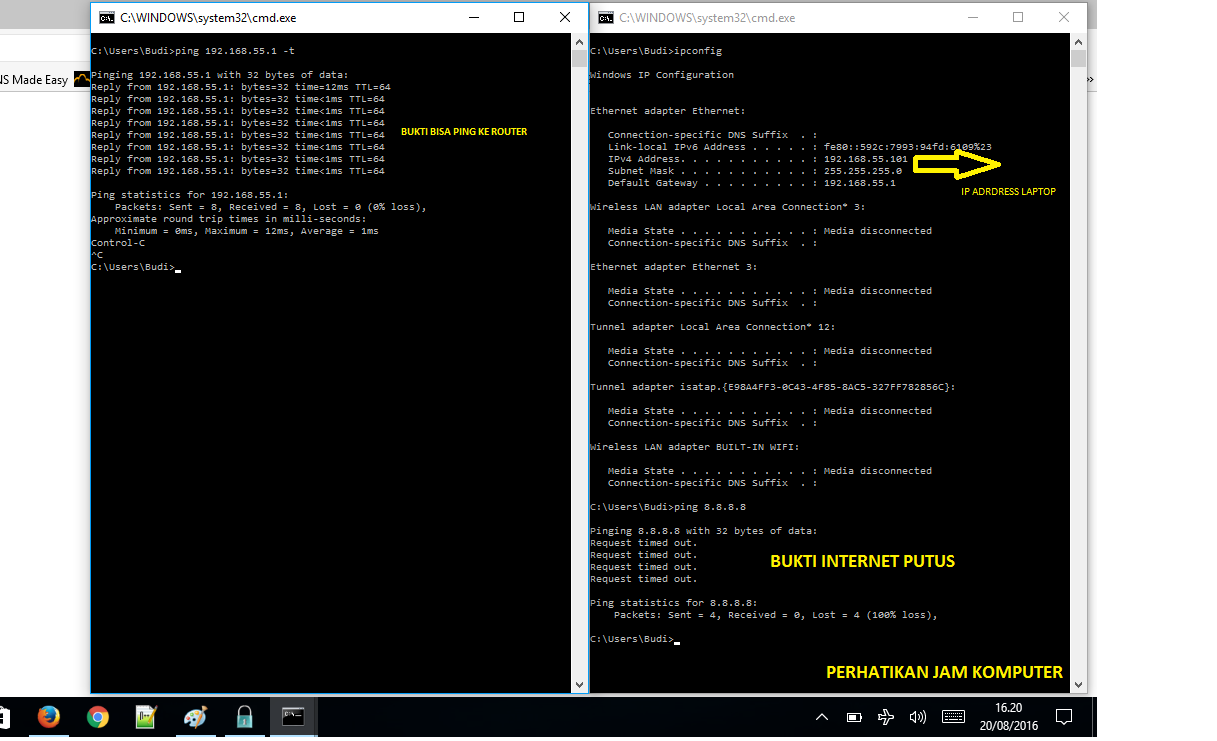Open the left cmd window system menu icon
The image size is (1217, 741).
pos(106,17)
